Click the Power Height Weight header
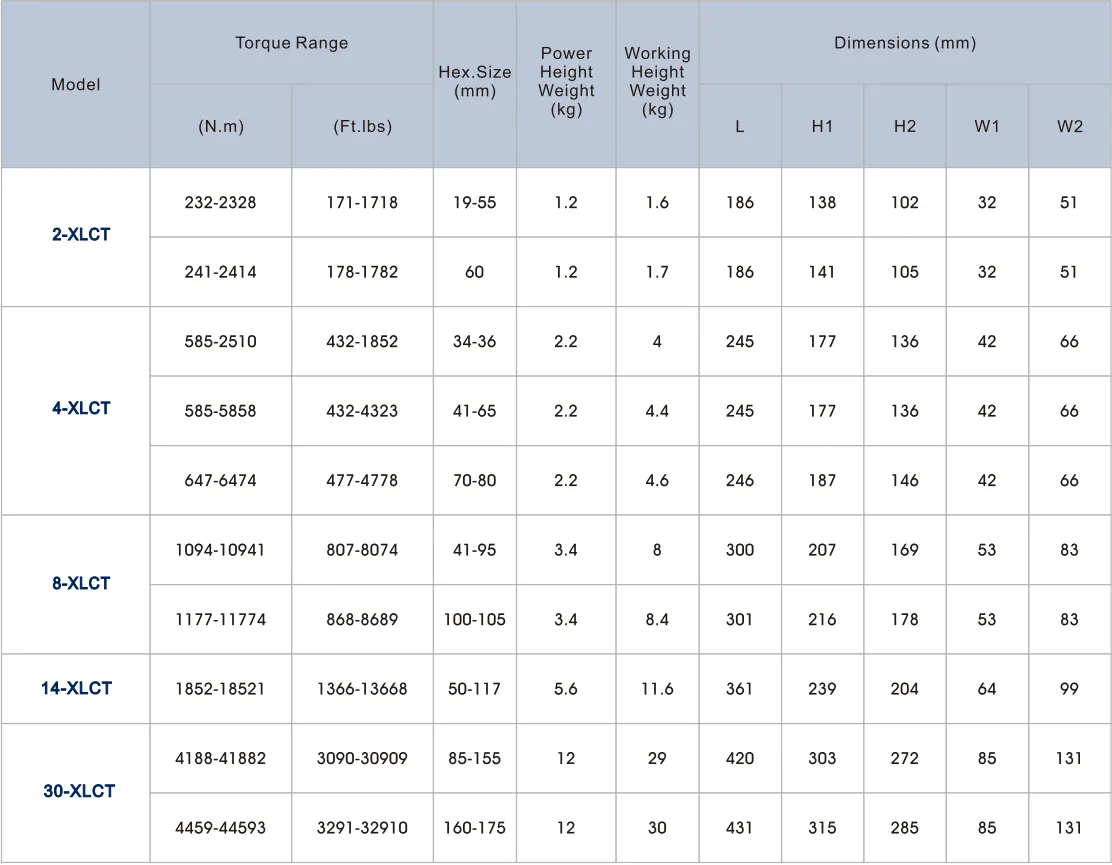The width and height of the screenshot is (1112, 865). (566, 81)
